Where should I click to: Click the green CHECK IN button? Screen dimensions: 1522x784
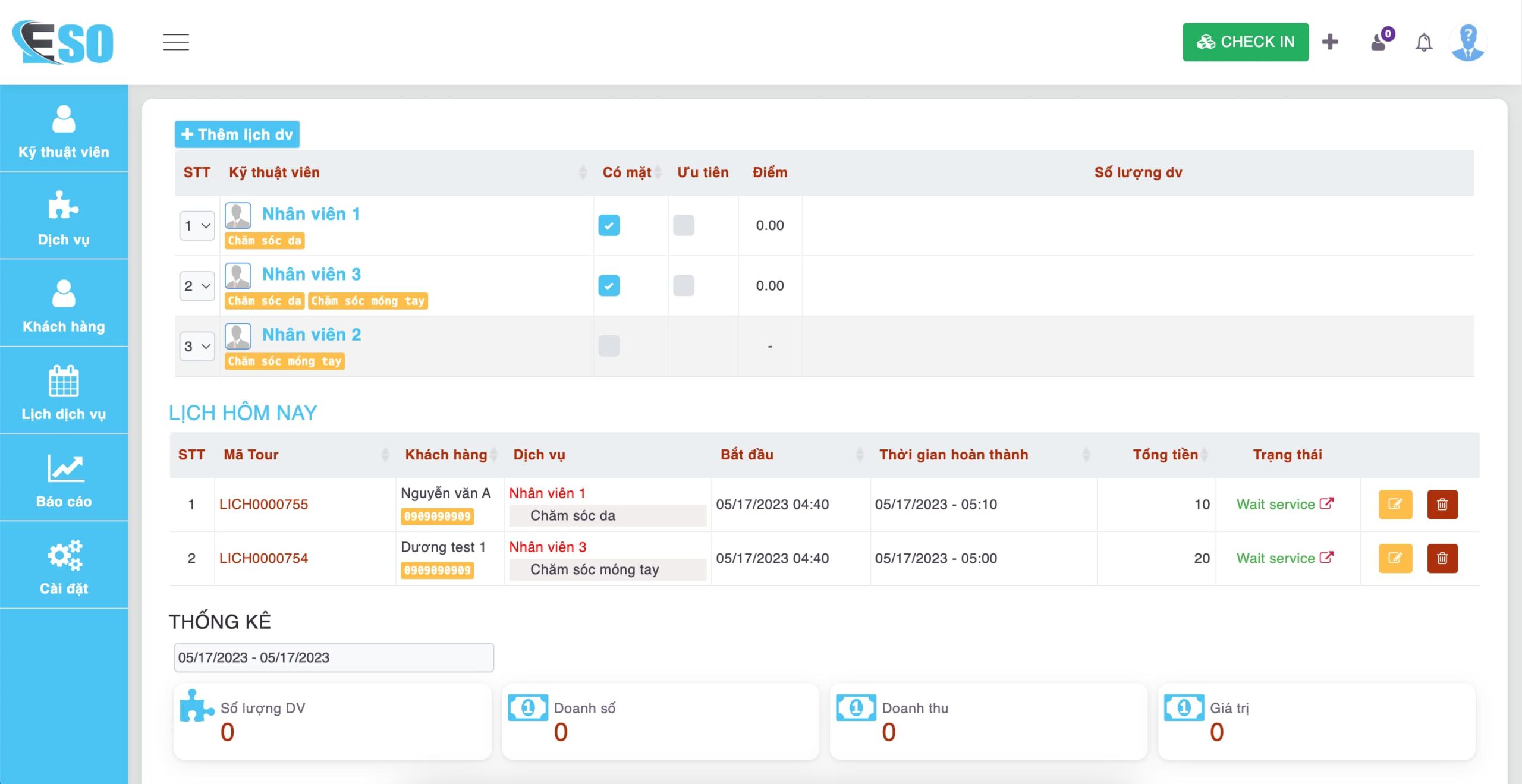coord(1245,42)
